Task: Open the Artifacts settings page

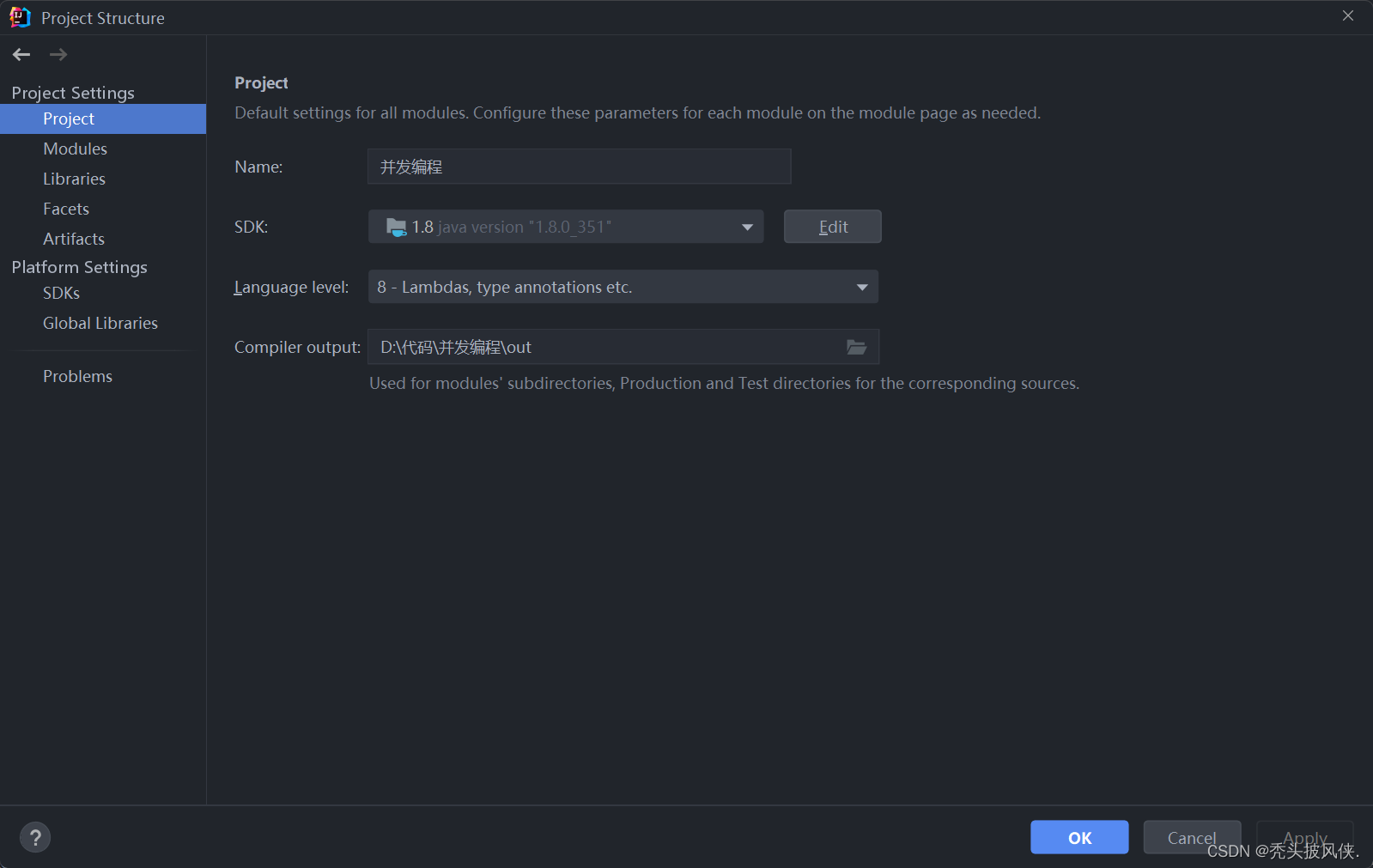Action: coord(103,239)
